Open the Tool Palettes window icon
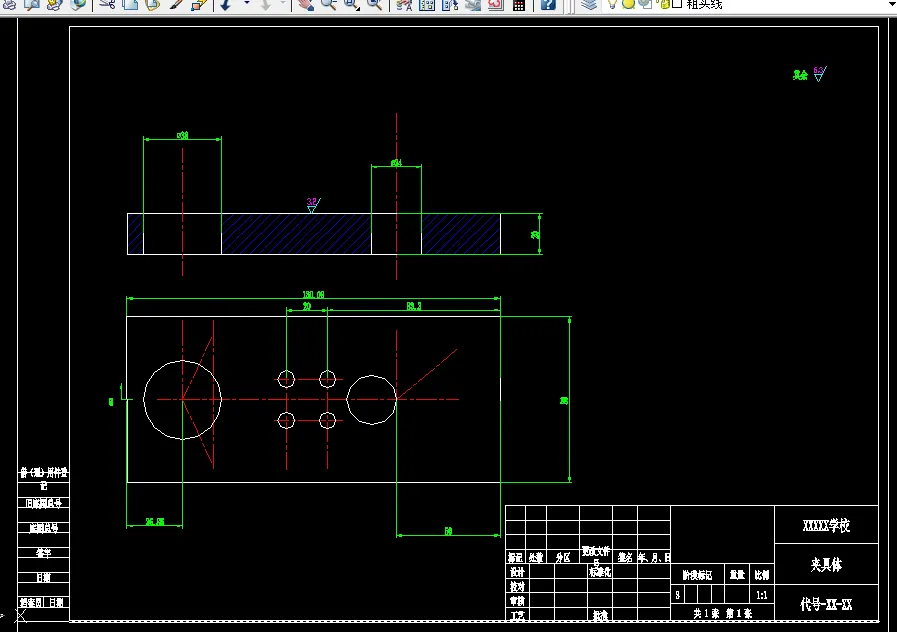 coord(450,5)
